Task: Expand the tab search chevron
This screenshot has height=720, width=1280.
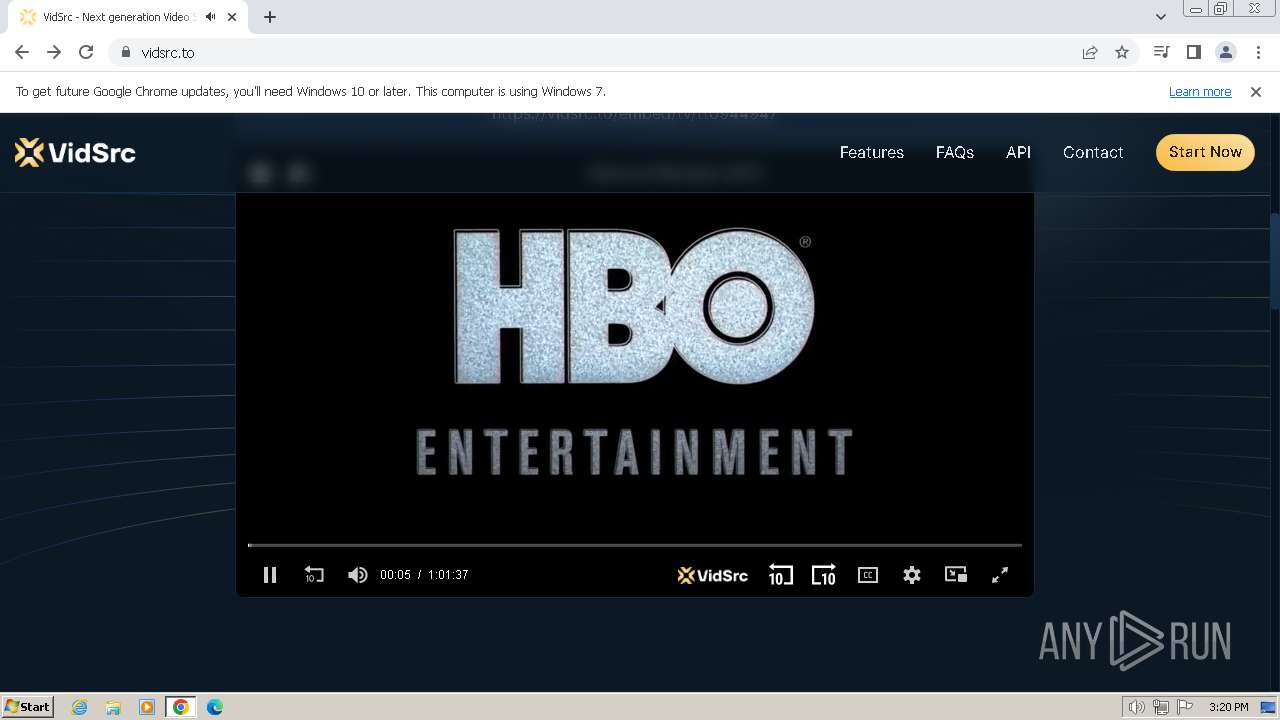Action: (1160, 16)
